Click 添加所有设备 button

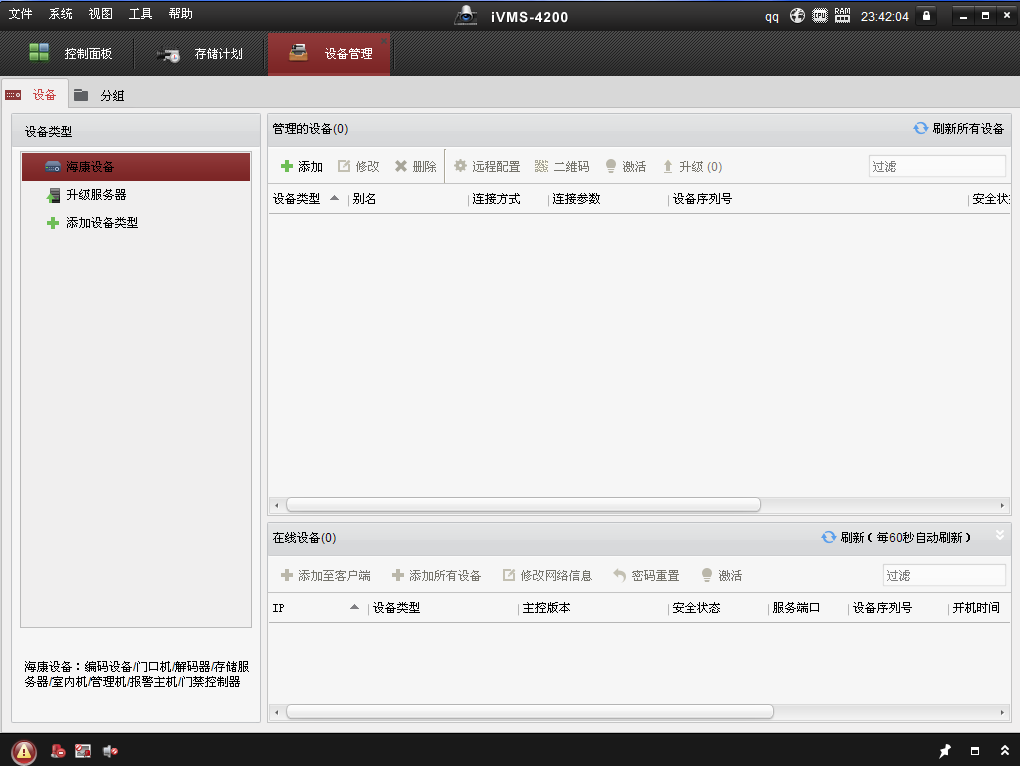(436, 575)
